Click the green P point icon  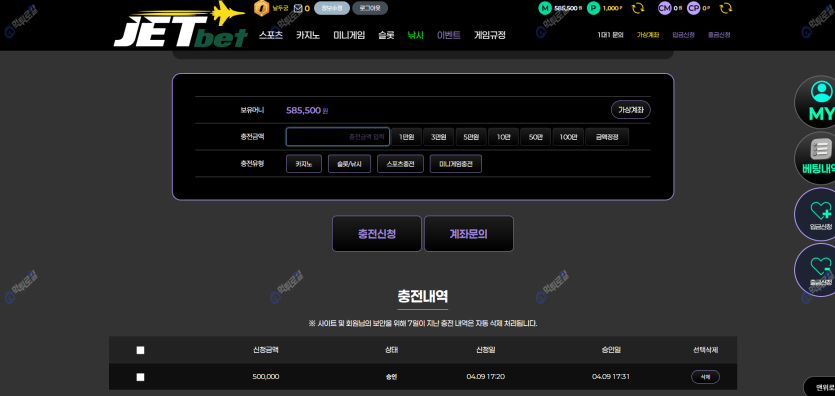pos(593,8)
